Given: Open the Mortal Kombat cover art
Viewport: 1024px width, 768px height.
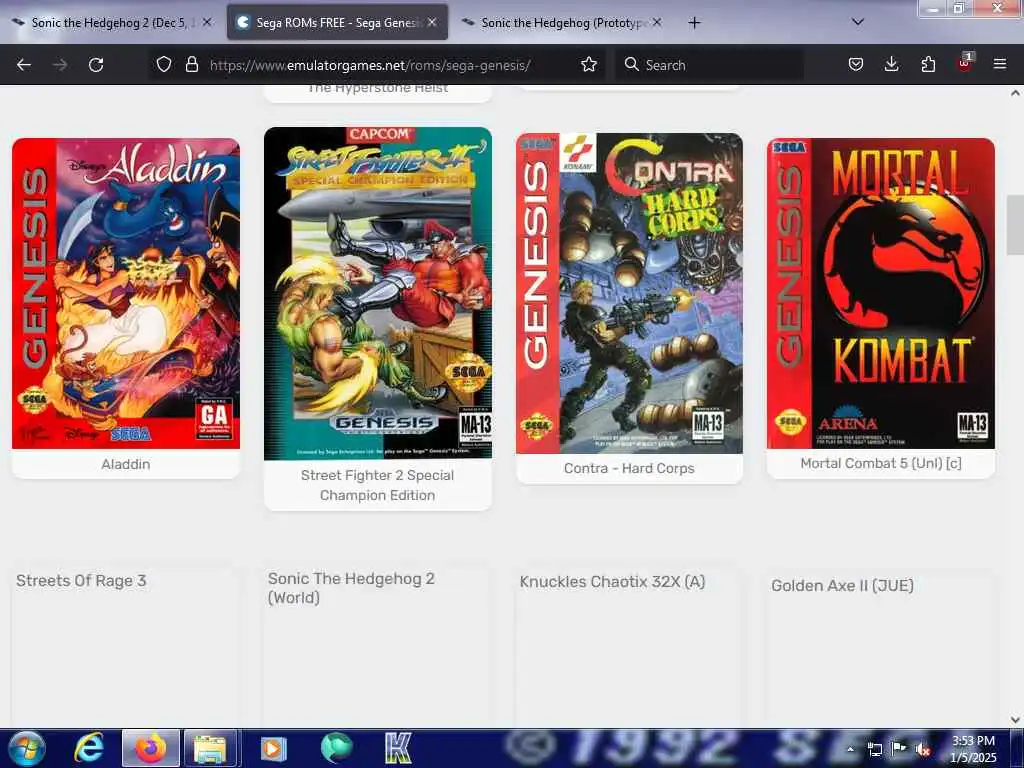Looking at the screenshot, I should (880, 293).
